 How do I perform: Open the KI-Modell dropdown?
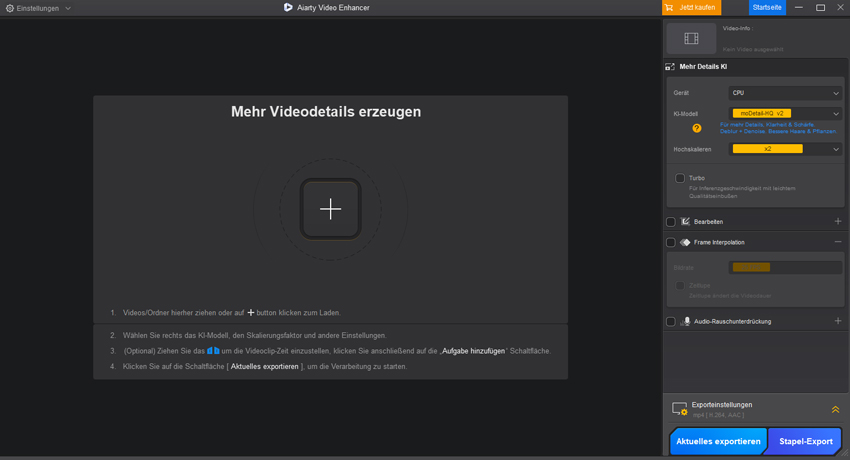point(785,114)
